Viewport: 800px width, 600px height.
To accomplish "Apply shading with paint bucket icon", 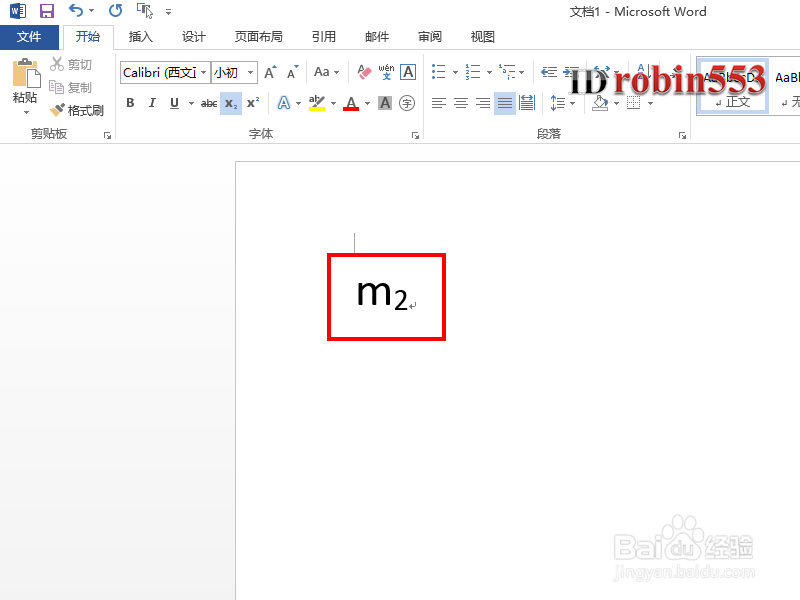I will (x=601, y=103).
